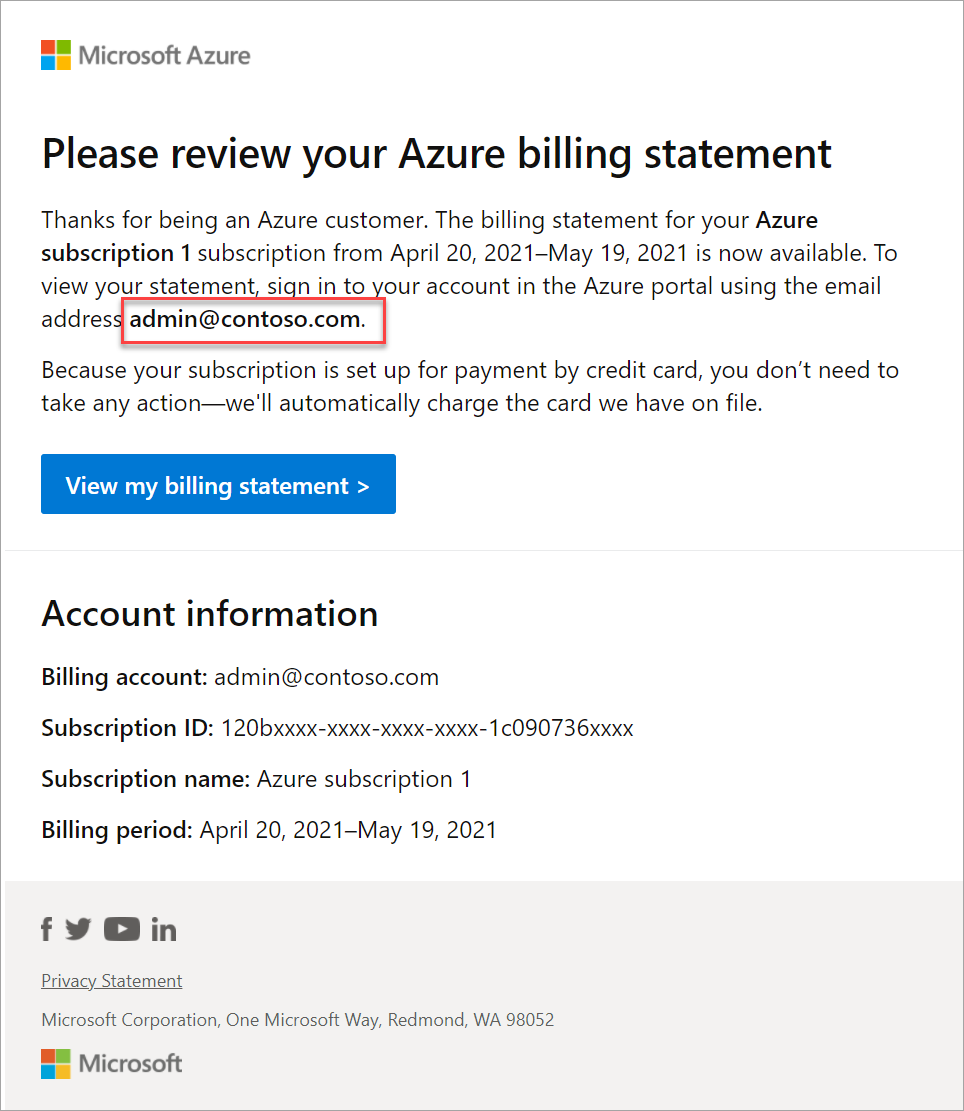
Task: Click the Twitter bird icon
Action: (78, 929)
